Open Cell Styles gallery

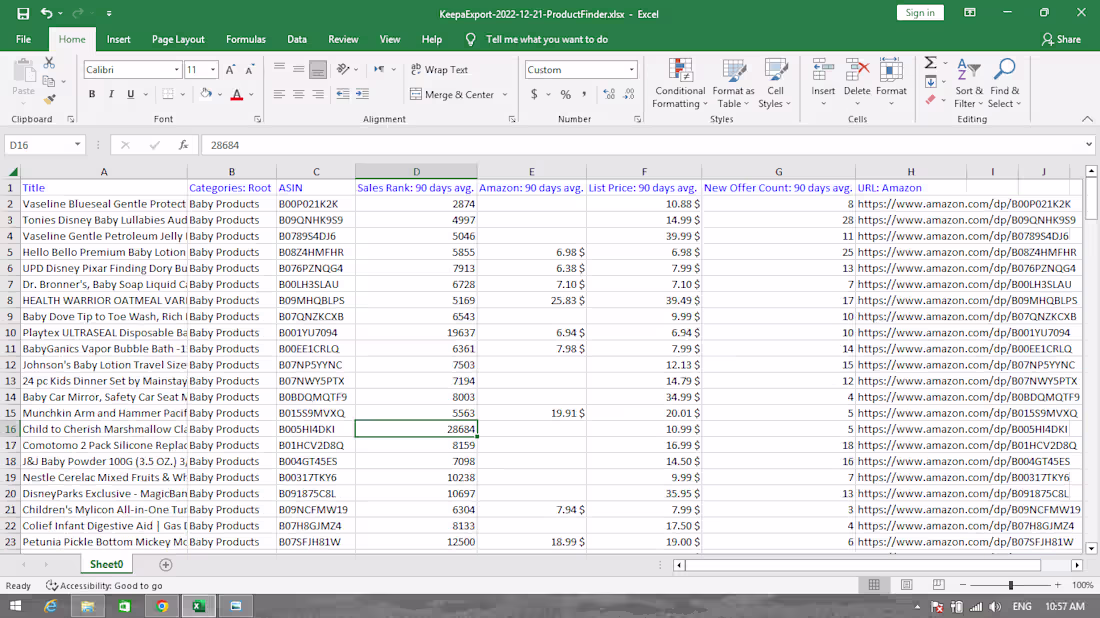(775, 83)
